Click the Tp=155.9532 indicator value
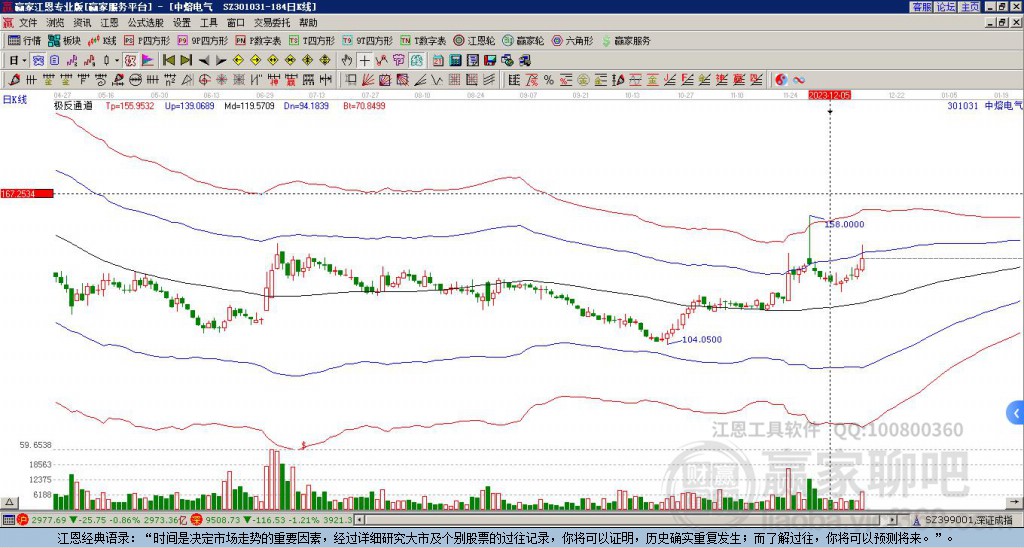The image size is (1024, 548). click(x=130, y=106)
